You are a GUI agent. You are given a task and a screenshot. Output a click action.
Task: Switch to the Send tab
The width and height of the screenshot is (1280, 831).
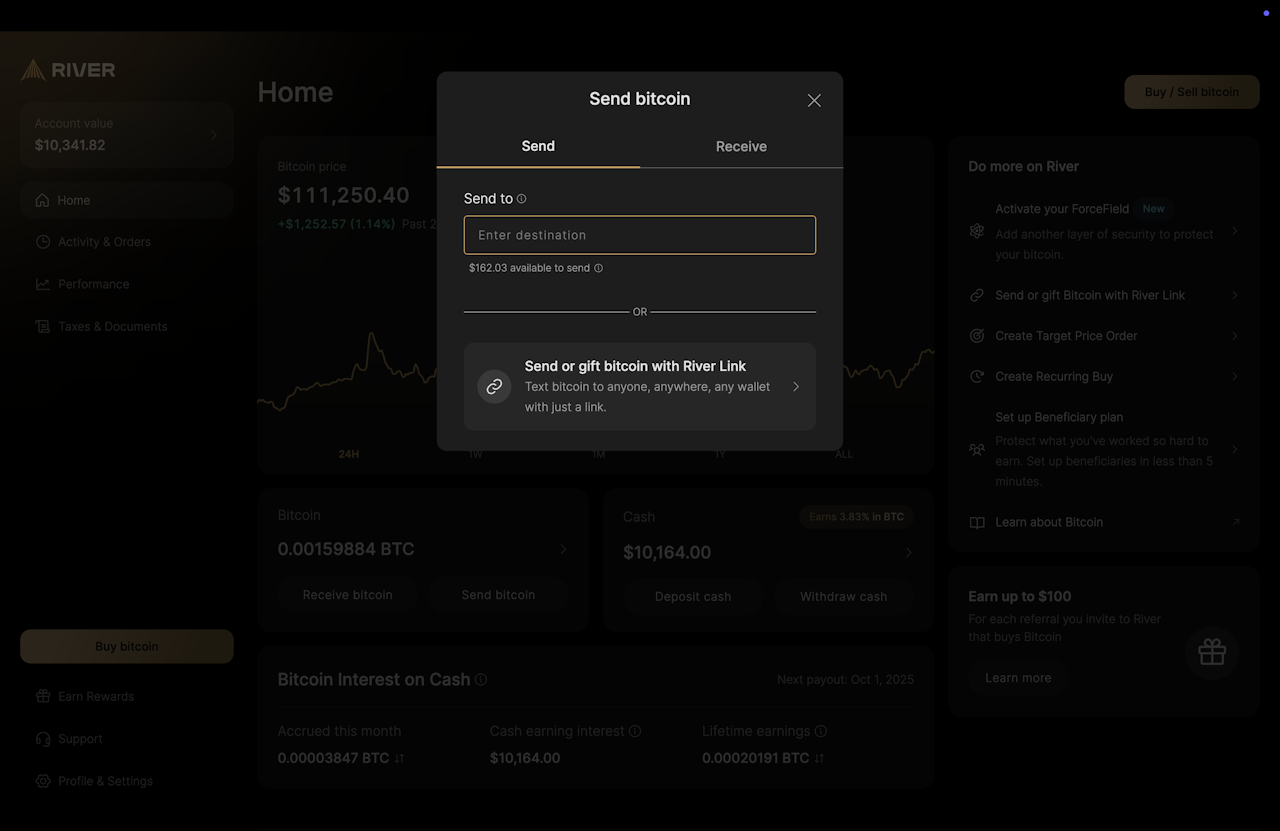[538, 146]
